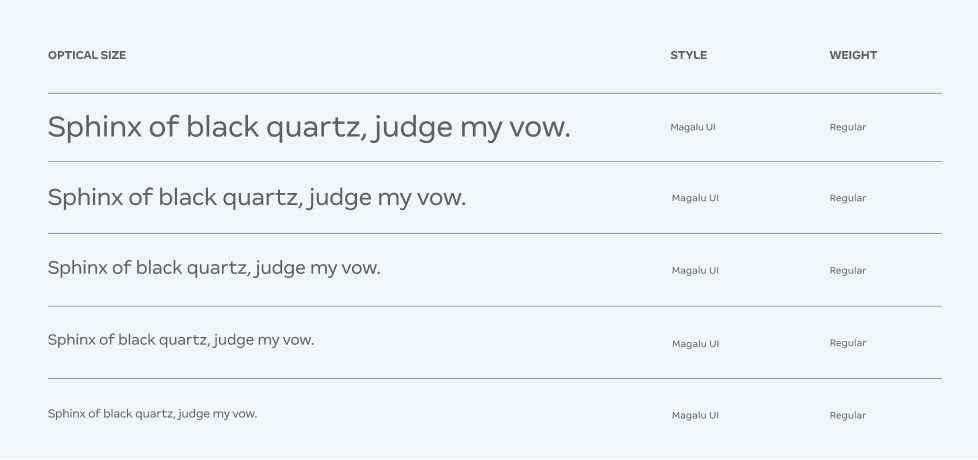Click the STYLE column header
The width and height of the screenshot is (978, 460).
tap(688, 55)
